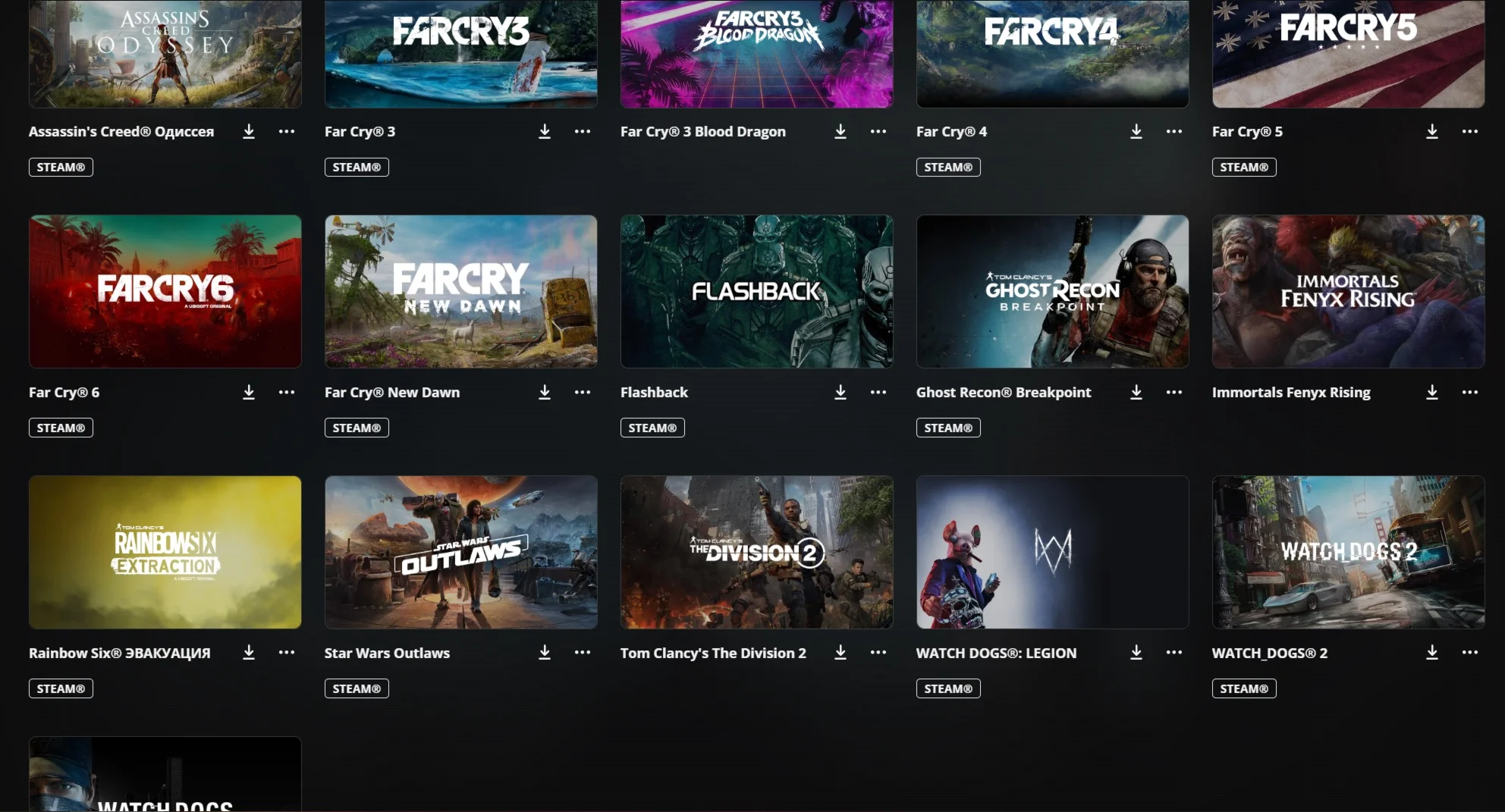Download the Flashback game

[840, 393]
